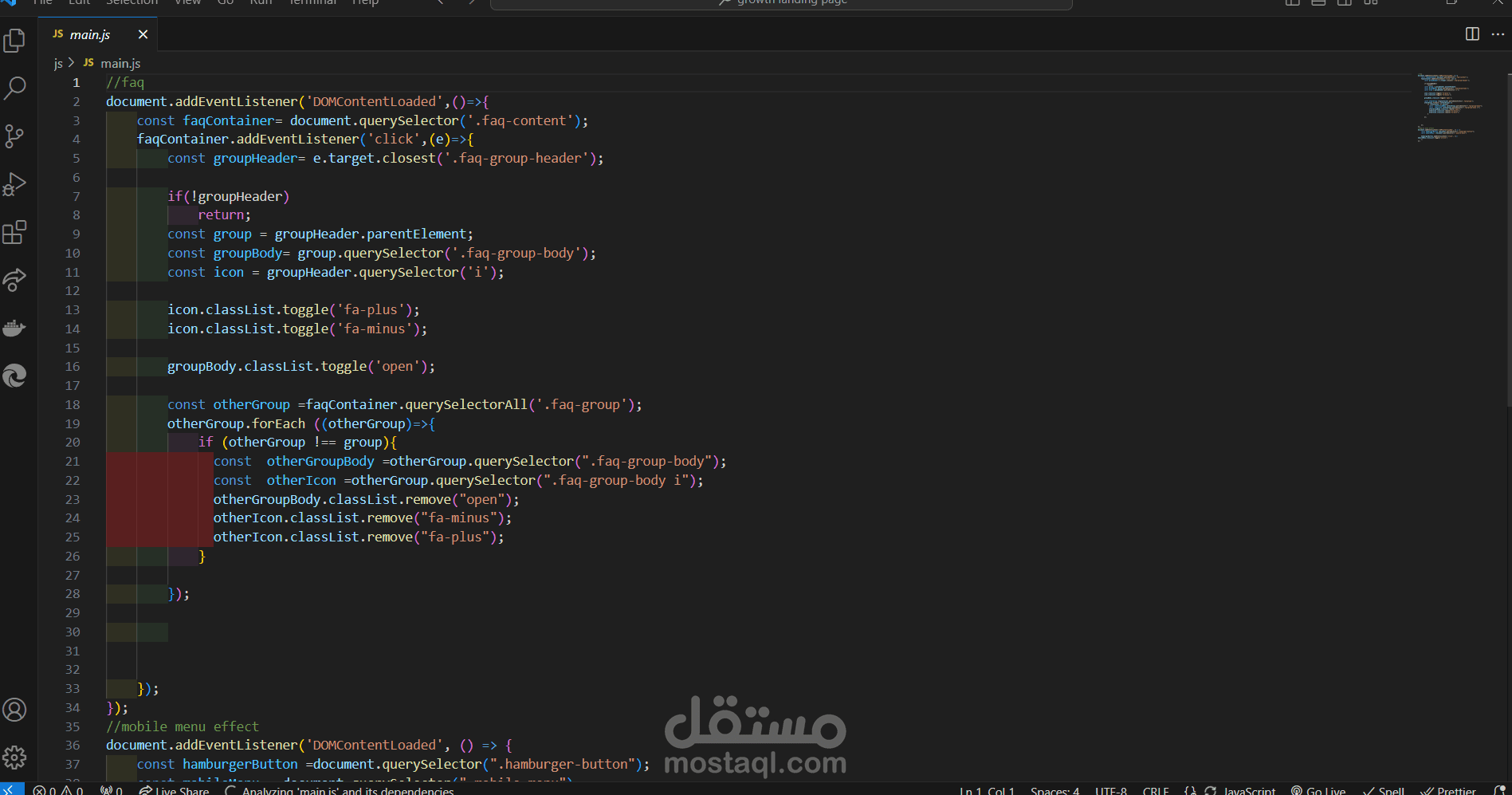Image resolution: width=1512 pixels, height=795 pixels.
Task: Open the Source Control view
Action: click(x=15, y=136)
